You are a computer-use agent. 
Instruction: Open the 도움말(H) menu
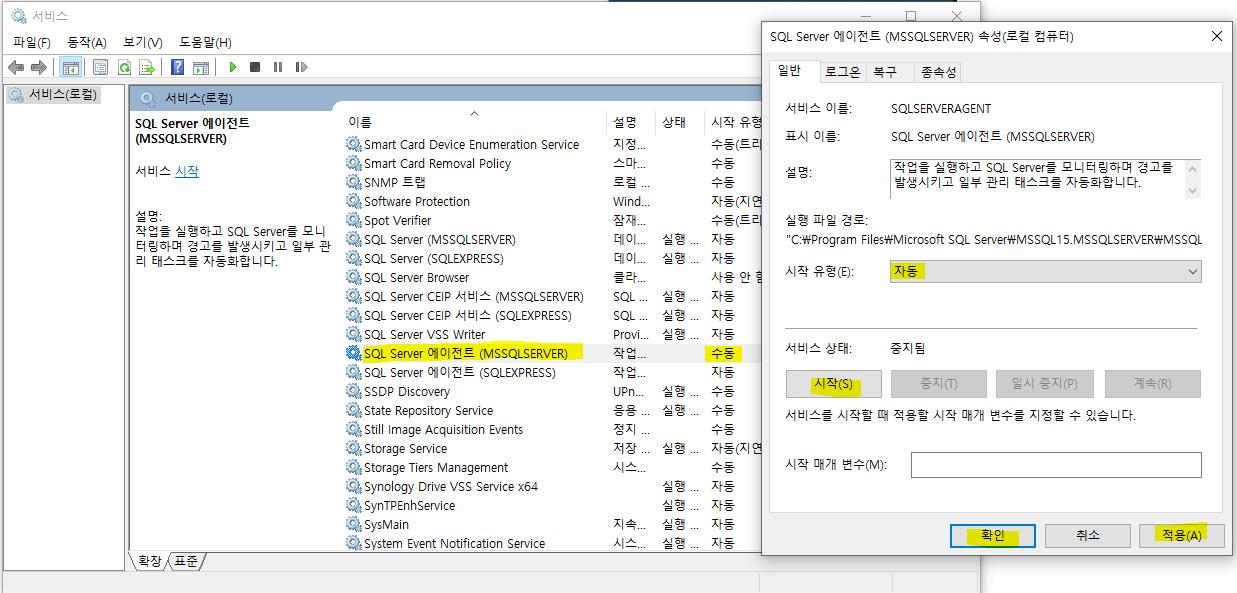coord(205,42)
